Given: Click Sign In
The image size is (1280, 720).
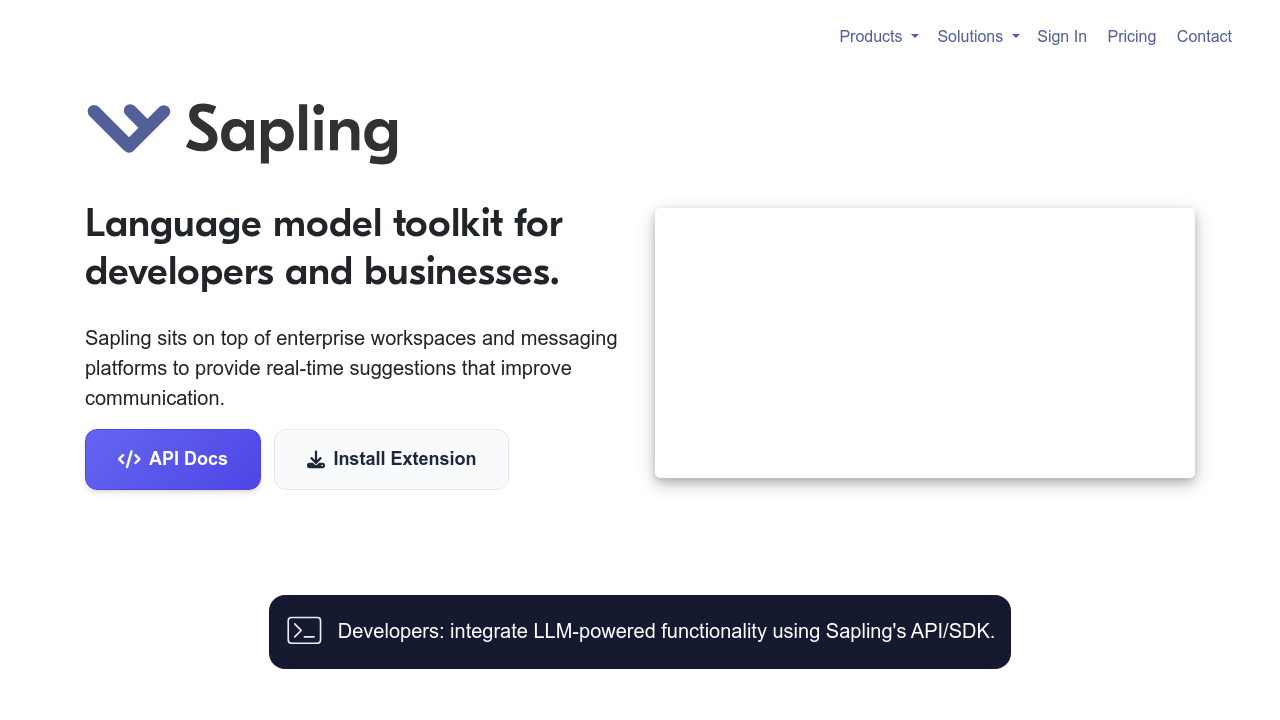Looking at the screenshot, I should (x=1062, y=36).
